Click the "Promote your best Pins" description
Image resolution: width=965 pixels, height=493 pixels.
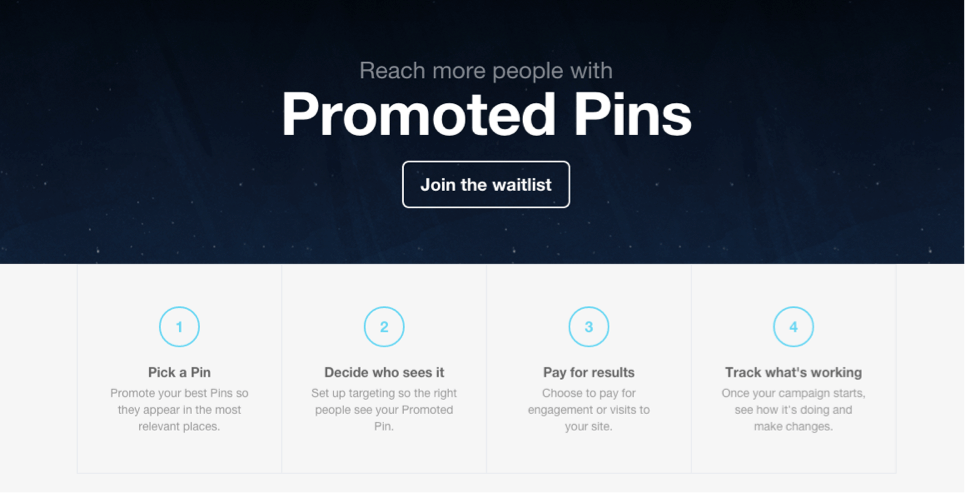coord(179,410)
